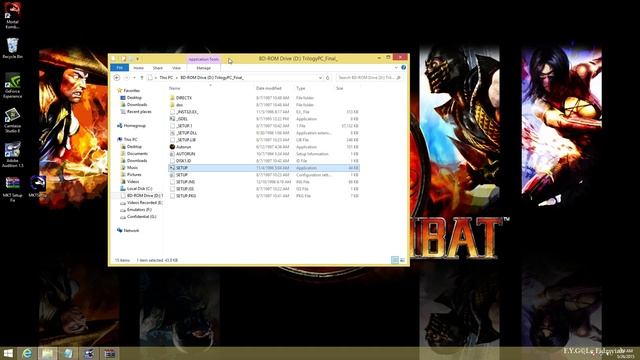Select the AUTORUN setup information file

tap(264, 154)
